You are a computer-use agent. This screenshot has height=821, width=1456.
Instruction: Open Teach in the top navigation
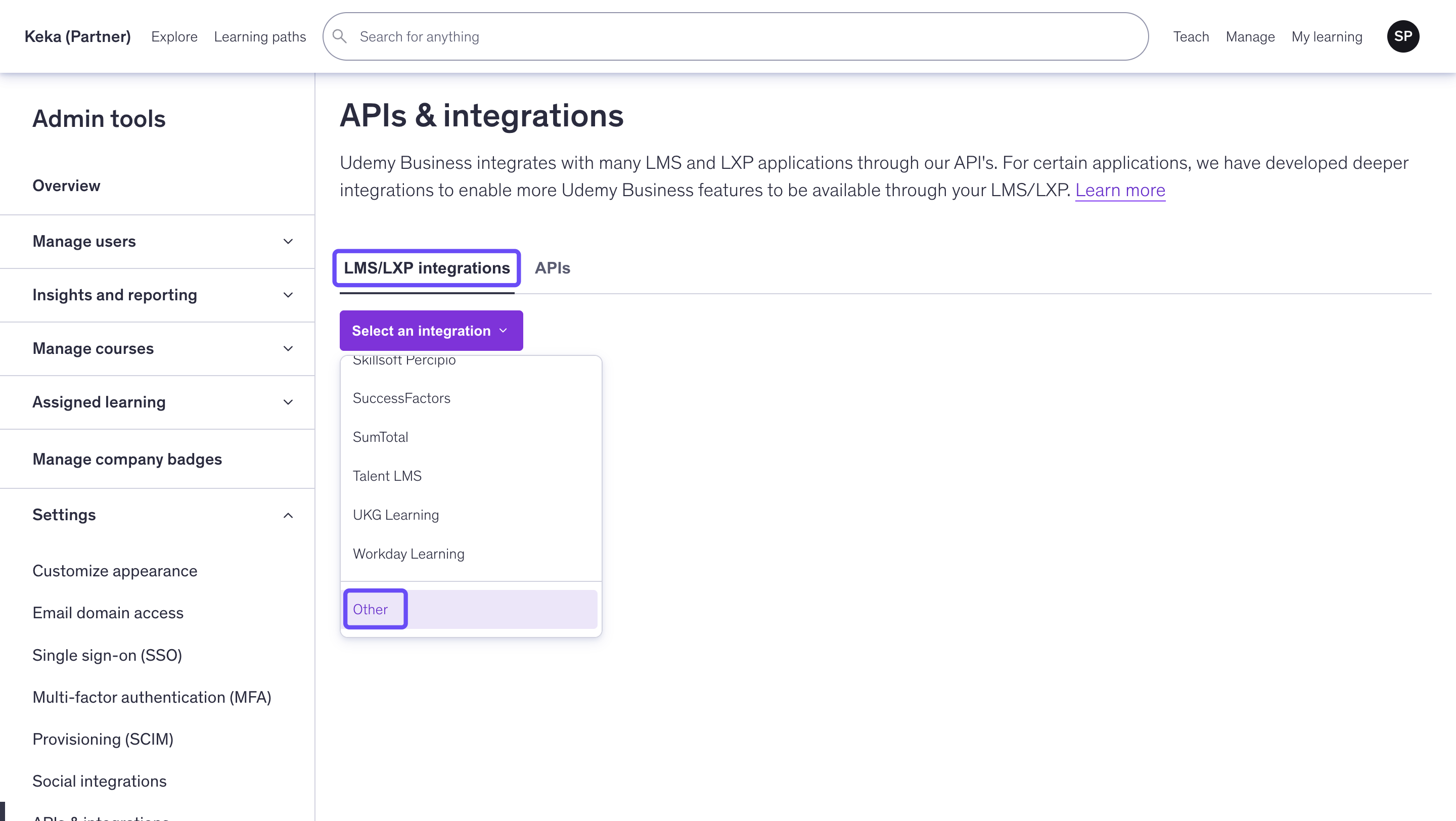1191,37
